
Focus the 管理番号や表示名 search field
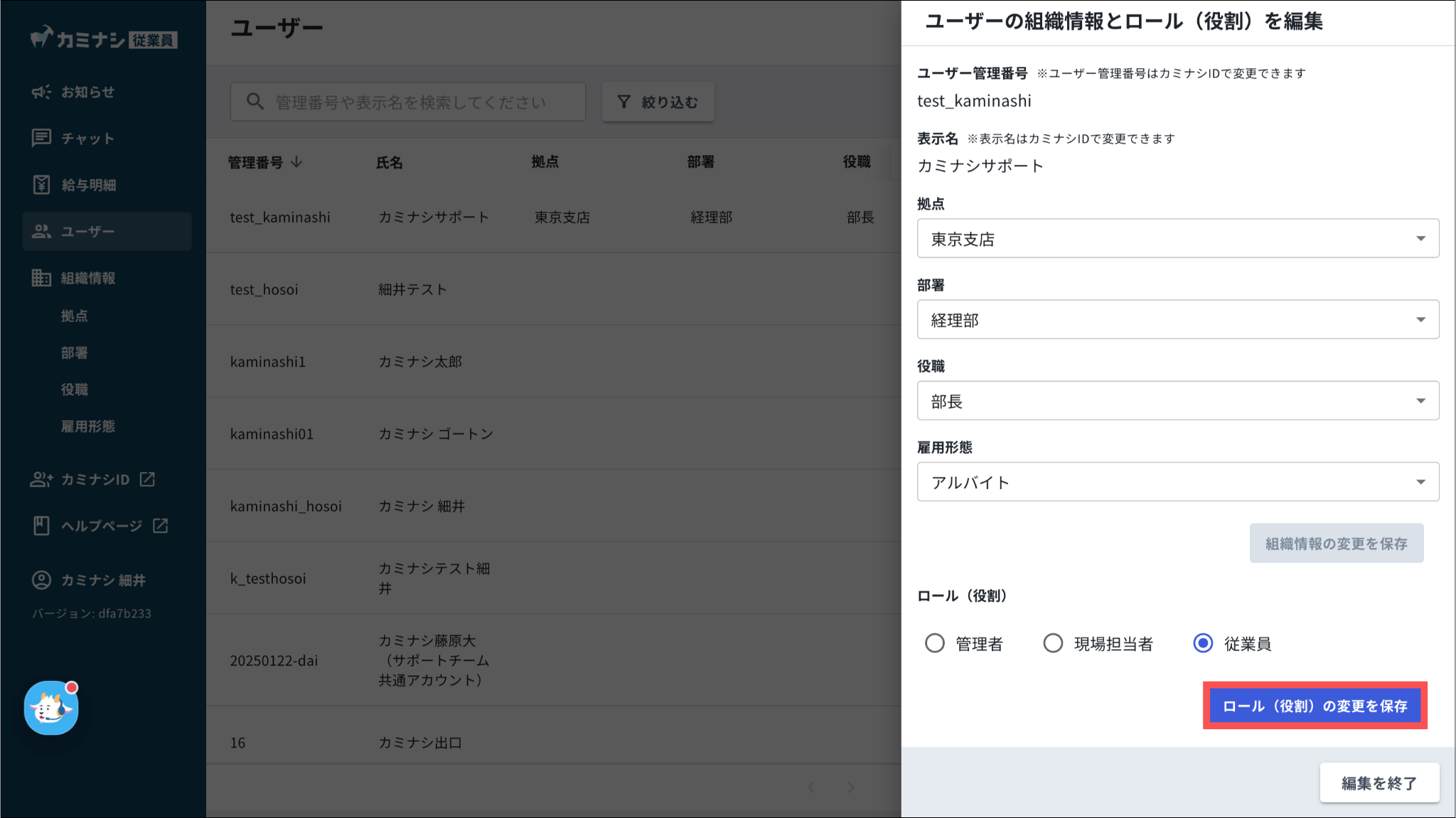(407, 102)
